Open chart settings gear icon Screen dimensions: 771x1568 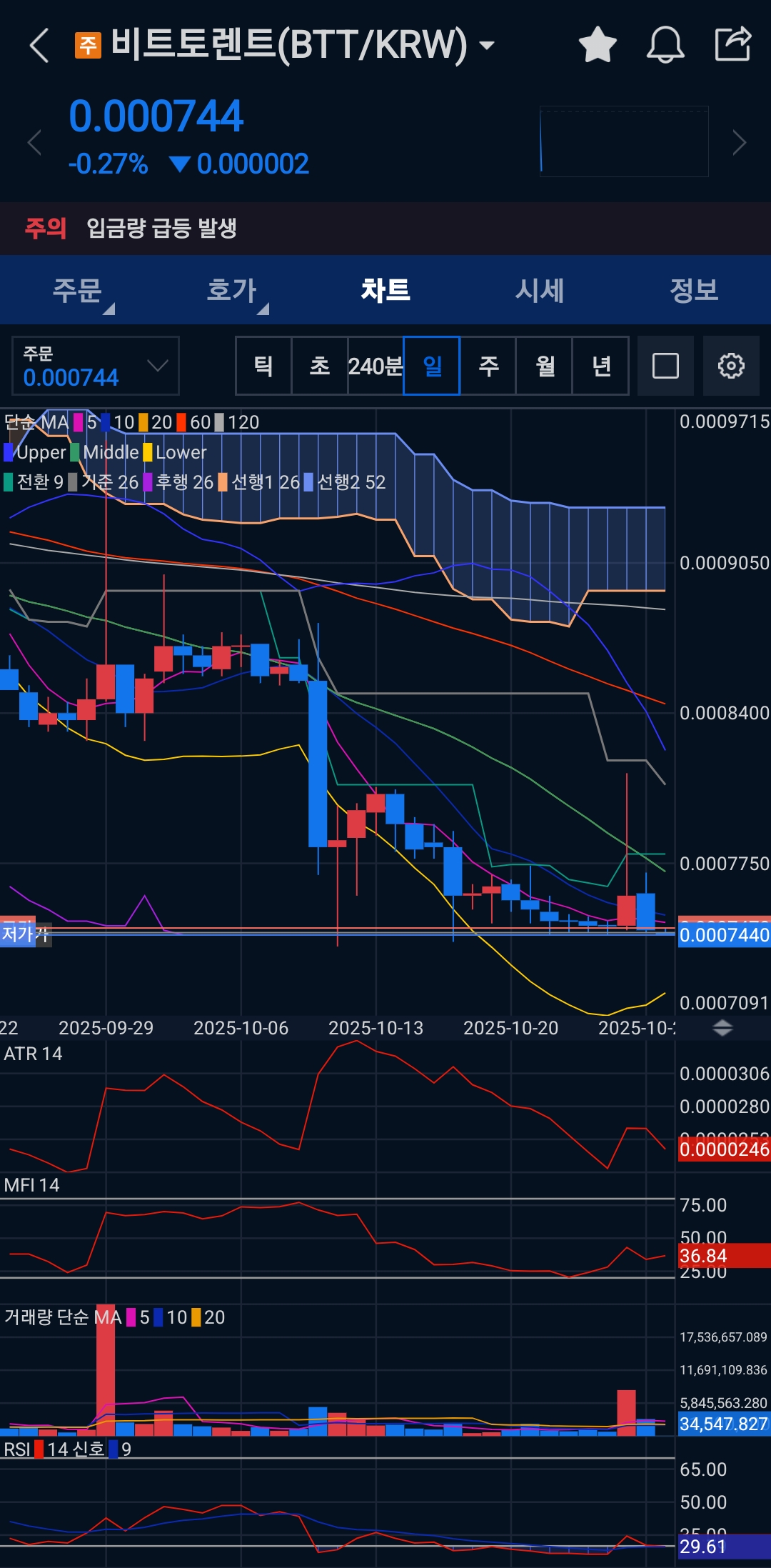[x=731, y=366]
